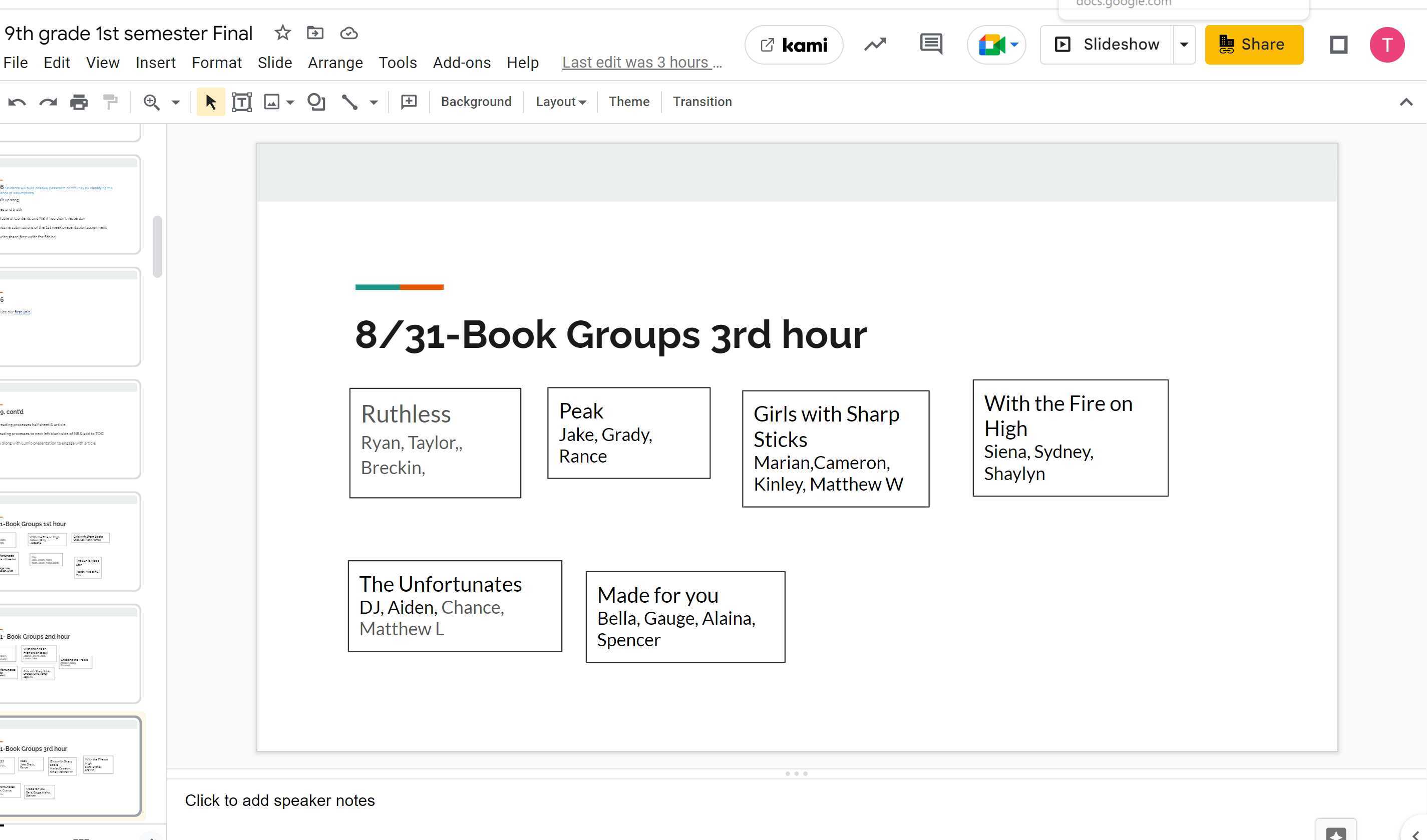Select the Book Groups 2nd hour slide thumbnail
The height and width of the screenshot is (840, 1427).
pyautogui.click(x=69, y=653)
